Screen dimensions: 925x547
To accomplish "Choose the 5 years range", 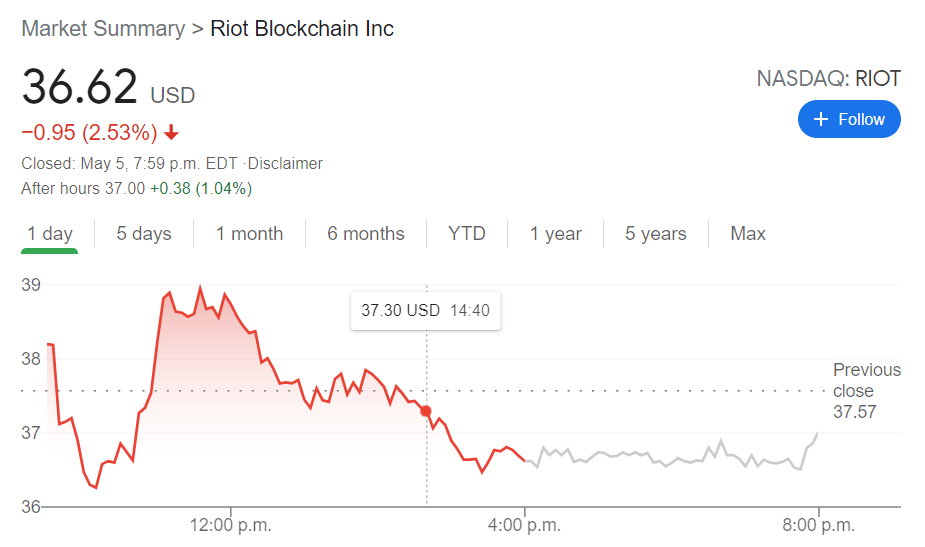I will click(656, 234).
